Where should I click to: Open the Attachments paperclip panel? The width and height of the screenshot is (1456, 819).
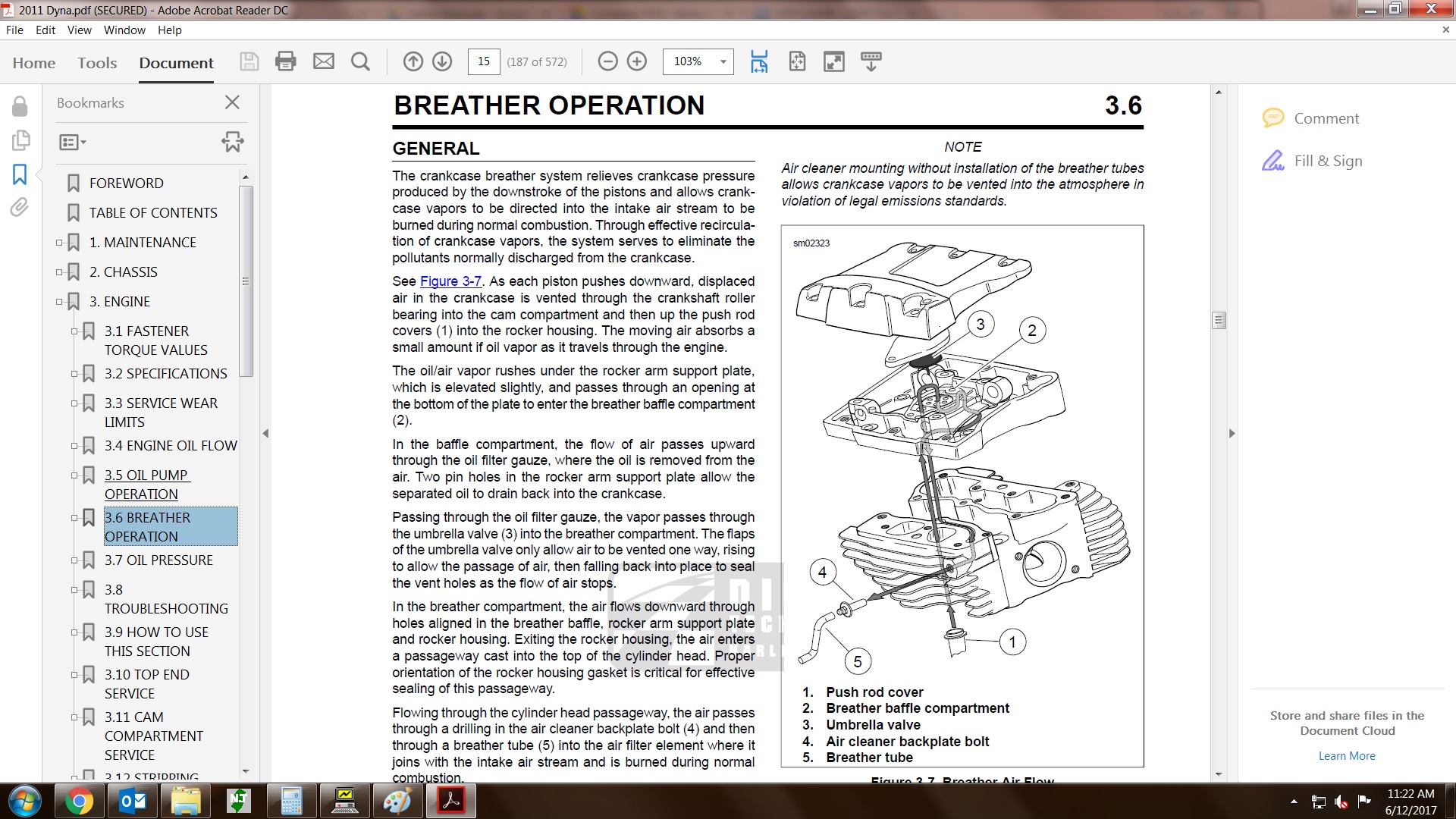(x=20, y=207)
